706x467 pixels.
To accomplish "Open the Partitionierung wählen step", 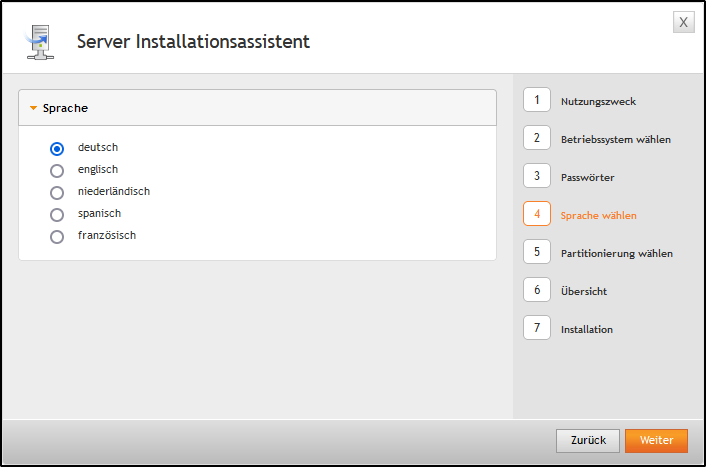I will [616, 253].
